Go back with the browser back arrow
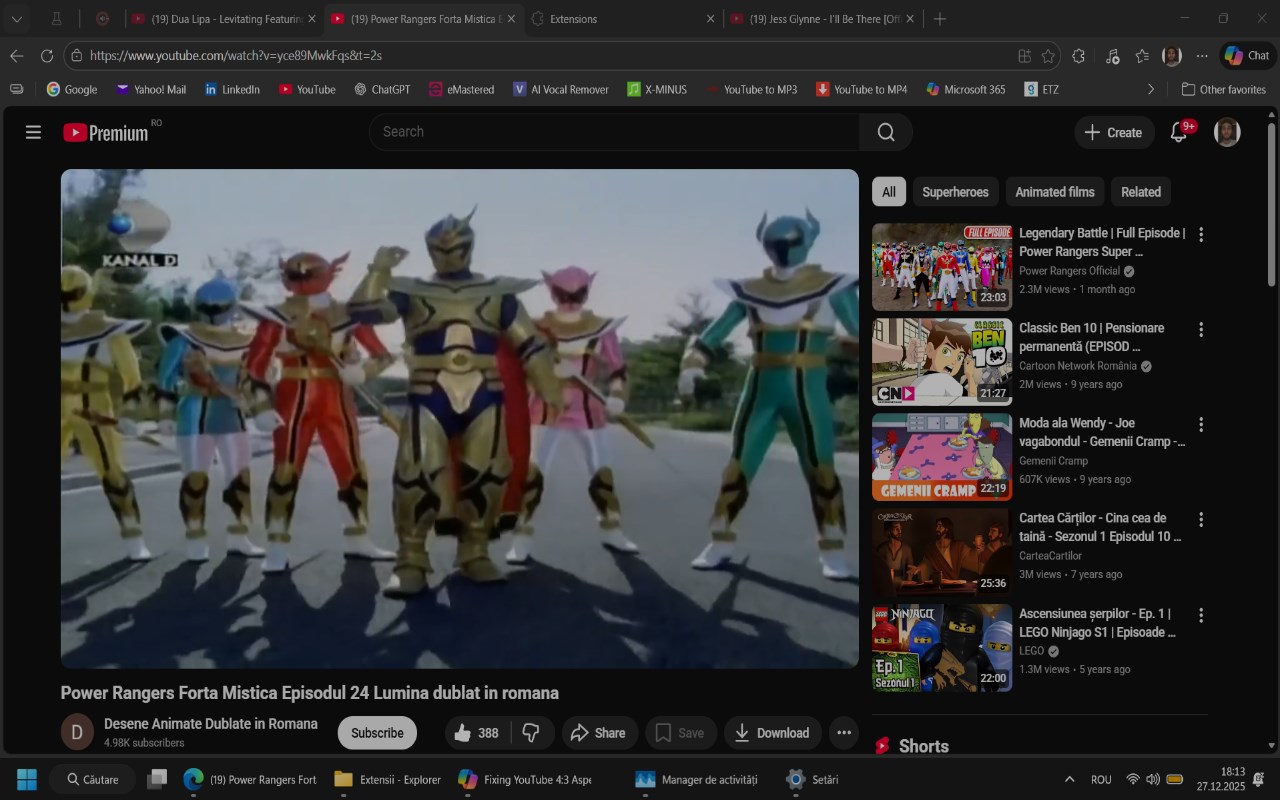The width and height of the screenshot is (1280, 800). click(x=16, y=56)
